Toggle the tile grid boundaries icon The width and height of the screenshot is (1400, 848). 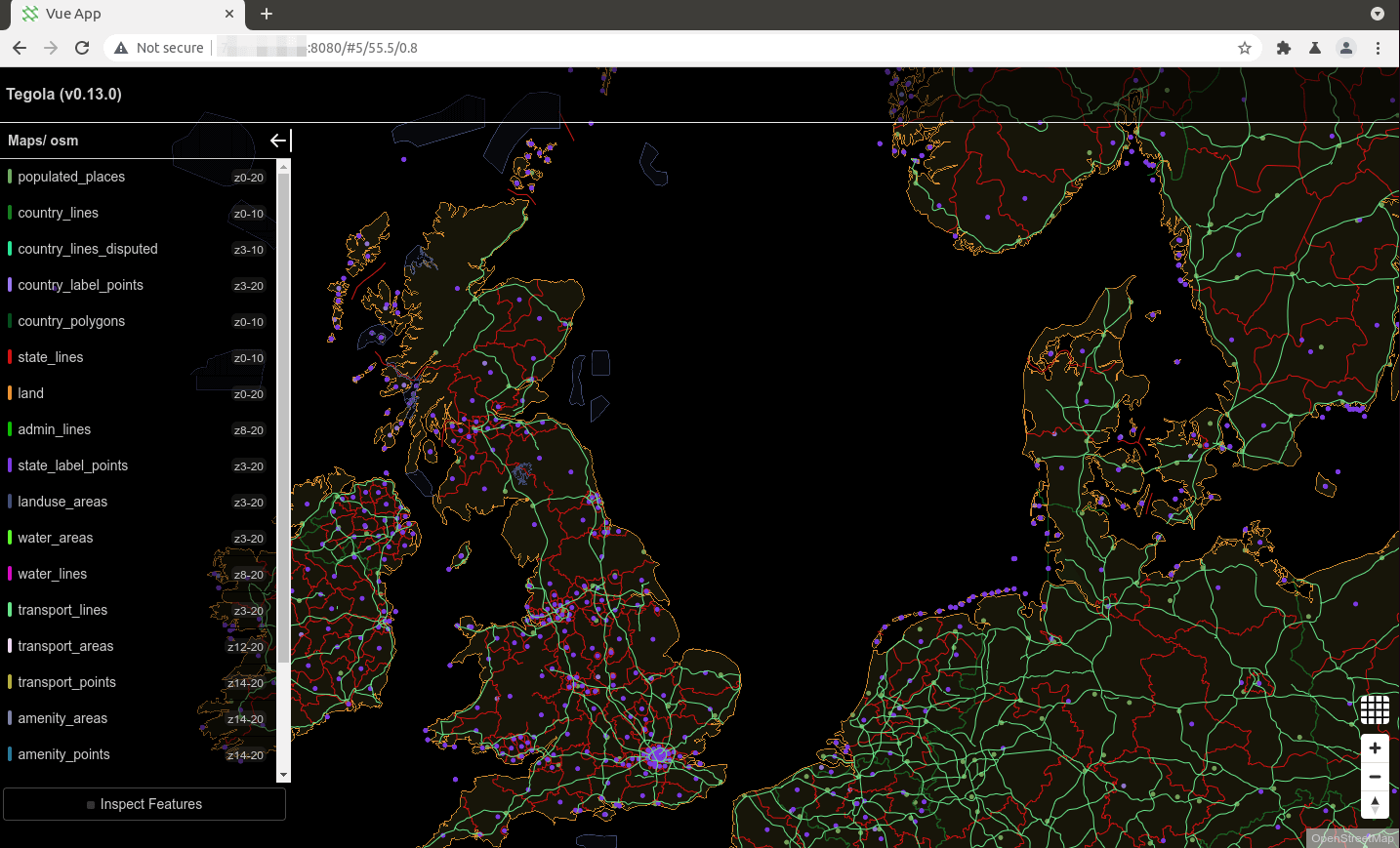(1375, 709)
